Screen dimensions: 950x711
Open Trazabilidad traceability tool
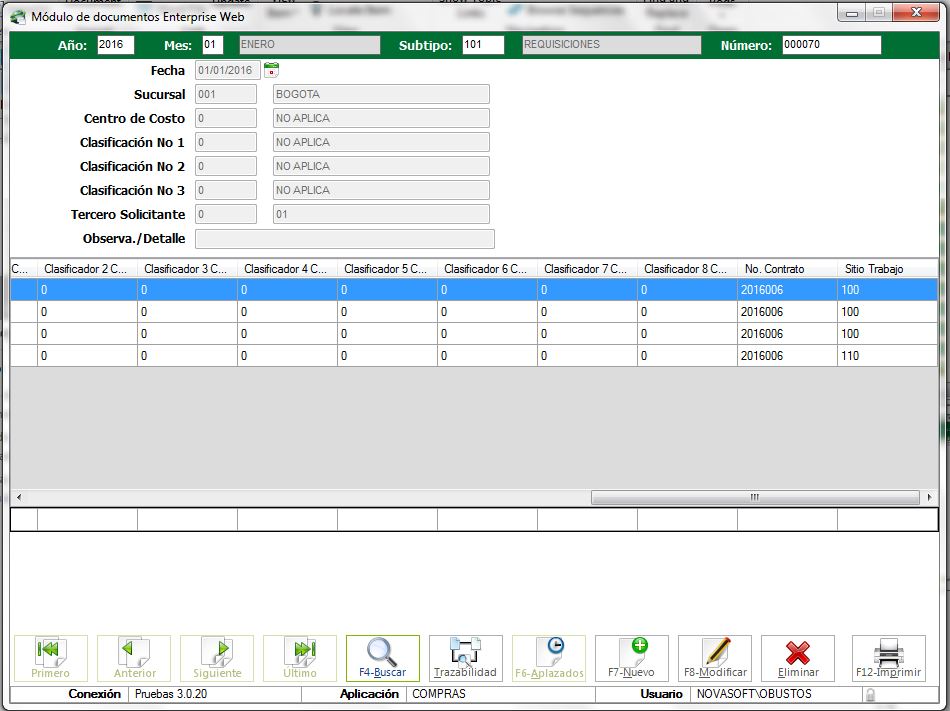coord(465,658)
